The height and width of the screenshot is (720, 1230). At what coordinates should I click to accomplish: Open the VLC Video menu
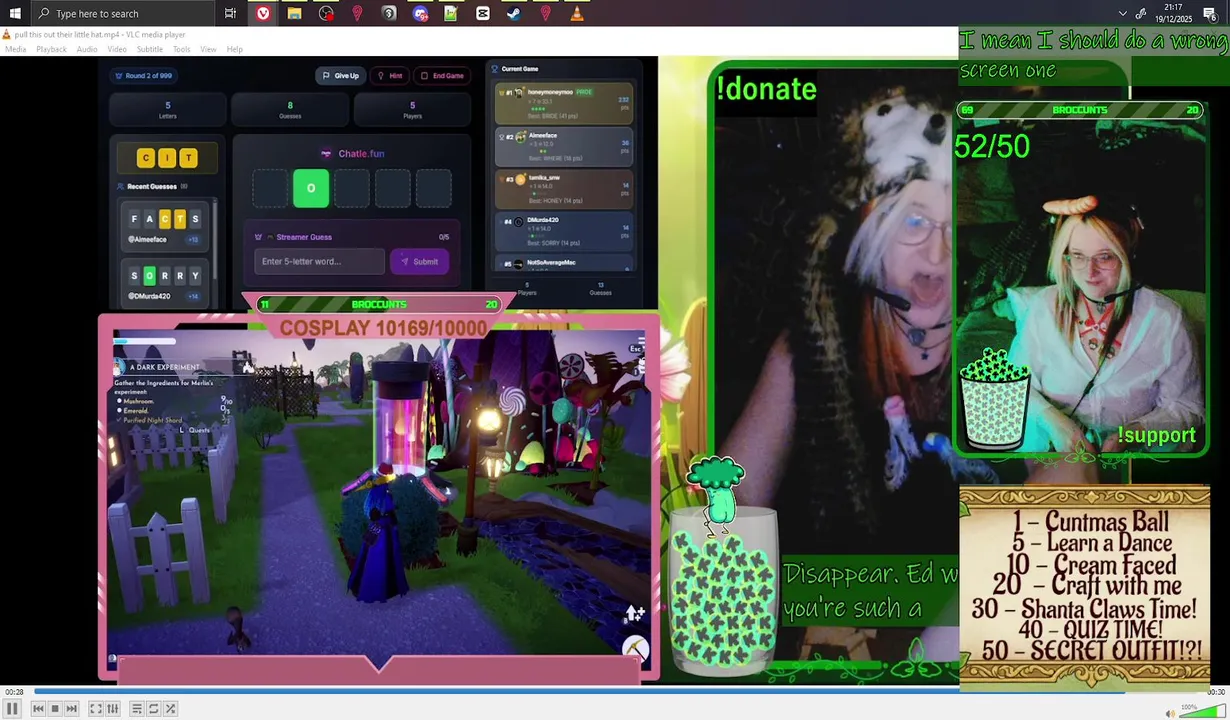[x=117, y=49]
